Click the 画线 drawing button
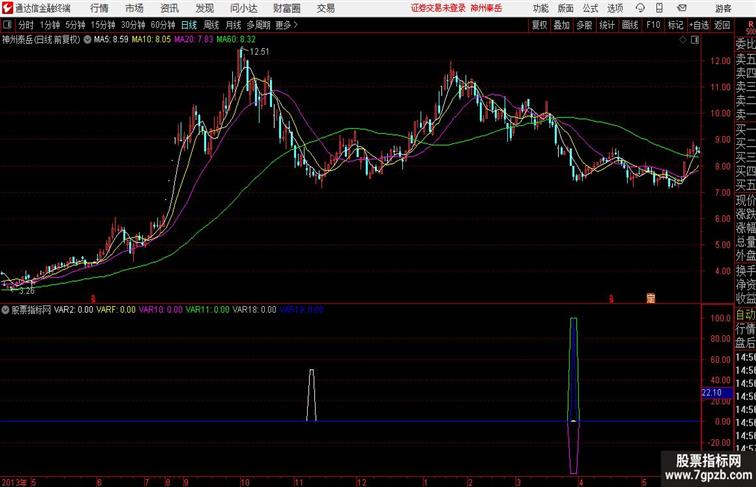Screen dimensions: 756x487 pyautogui.click(x=630, y=25)
